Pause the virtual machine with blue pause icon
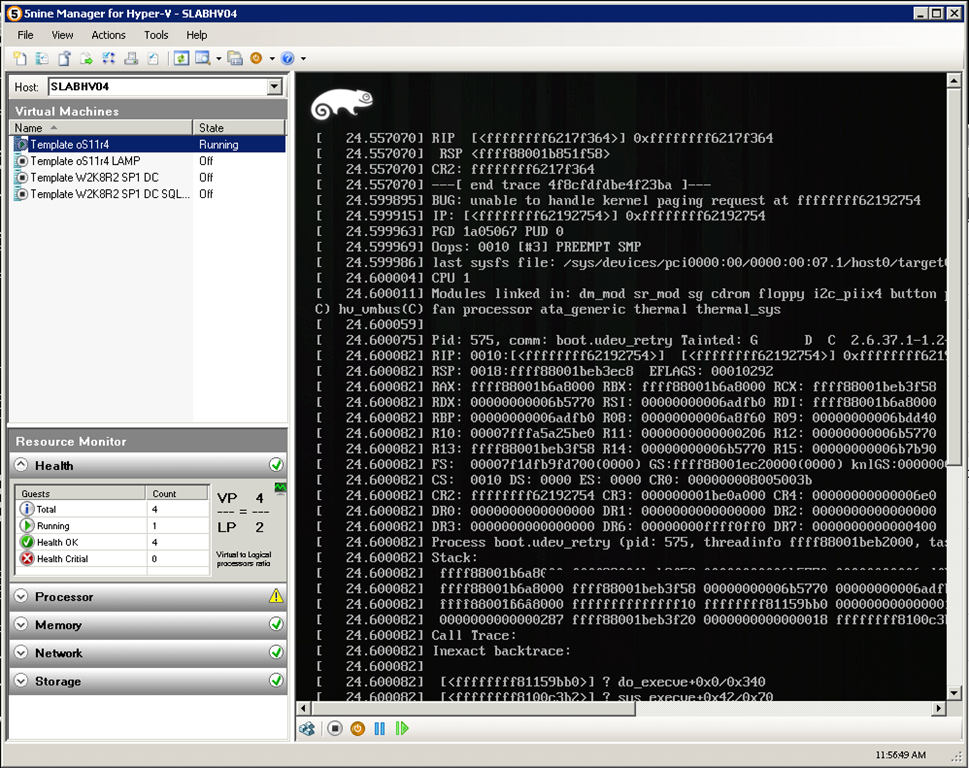The image size is (969, 768). click(x=380, y=729)
